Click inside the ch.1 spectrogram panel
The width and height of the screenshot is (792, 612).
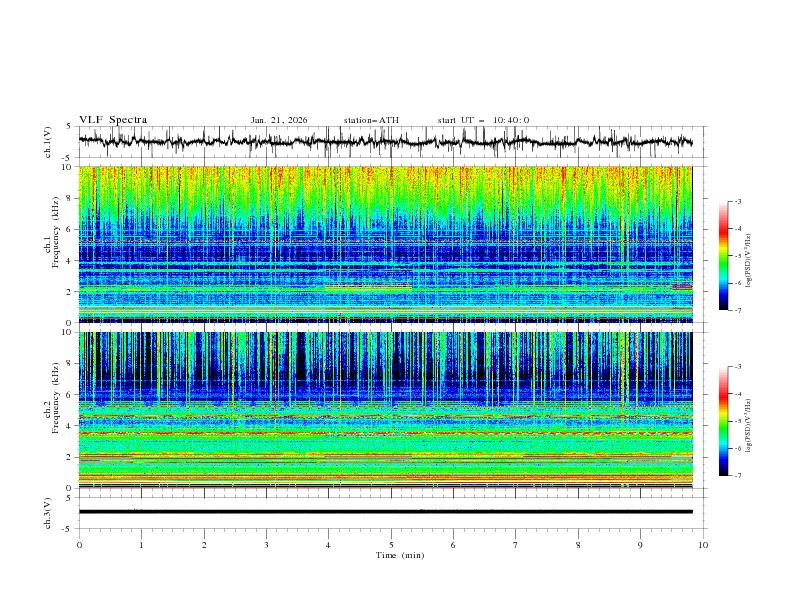385,244
